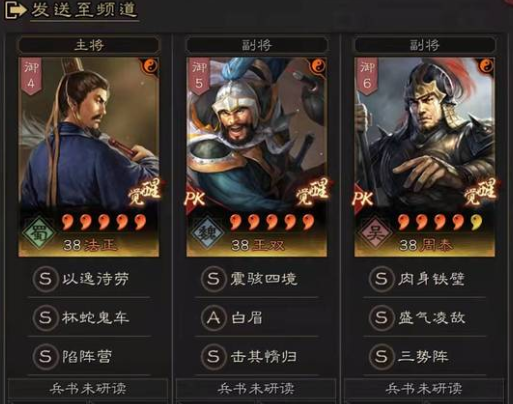Tap the yin-yang icon on 周泰 card

pyautogui.click(x=487, y=65)
